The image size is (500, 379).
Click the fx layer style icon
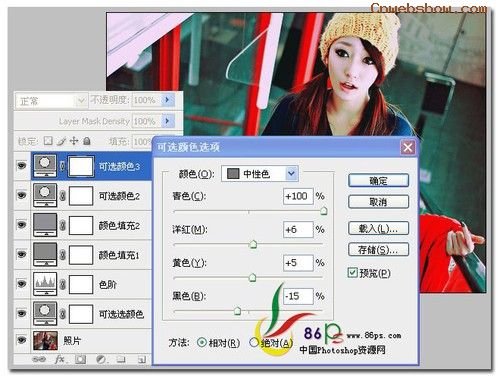pyautogui.click(x=60, y=359)
